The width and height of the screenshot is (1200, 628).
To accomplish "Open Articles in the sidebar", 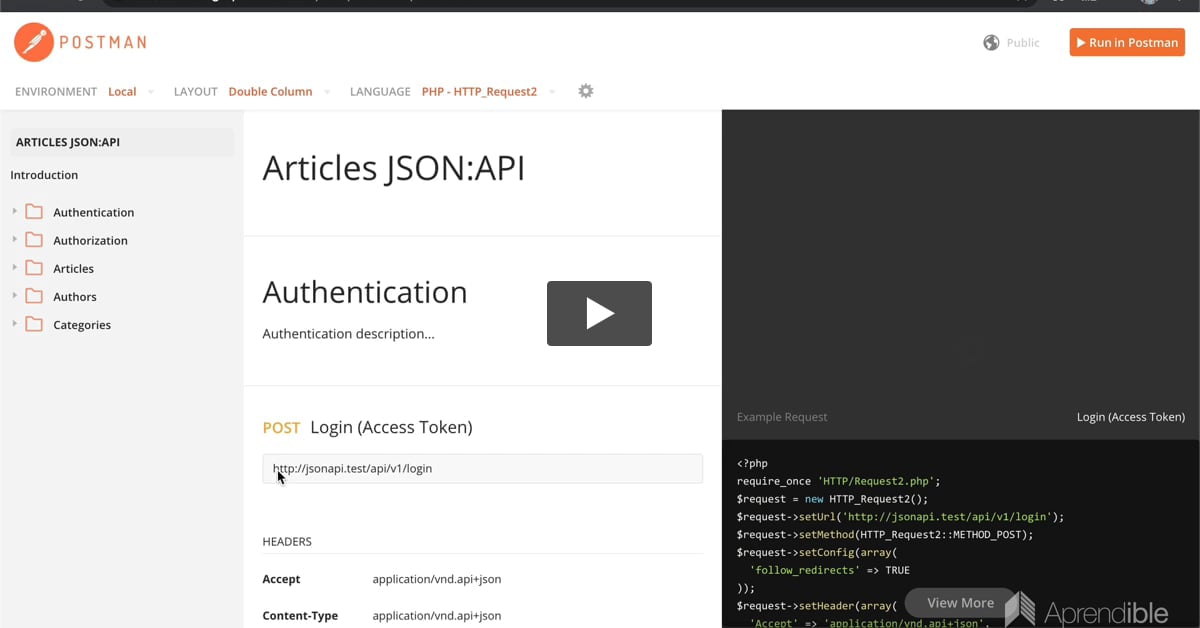I will click(73, 268).
